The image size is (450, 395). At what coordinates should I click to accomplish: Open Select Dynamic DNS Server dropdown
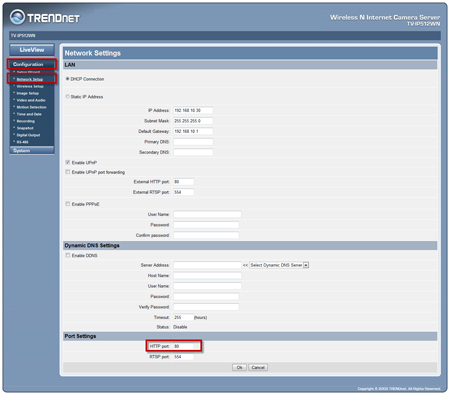(279, 265)
